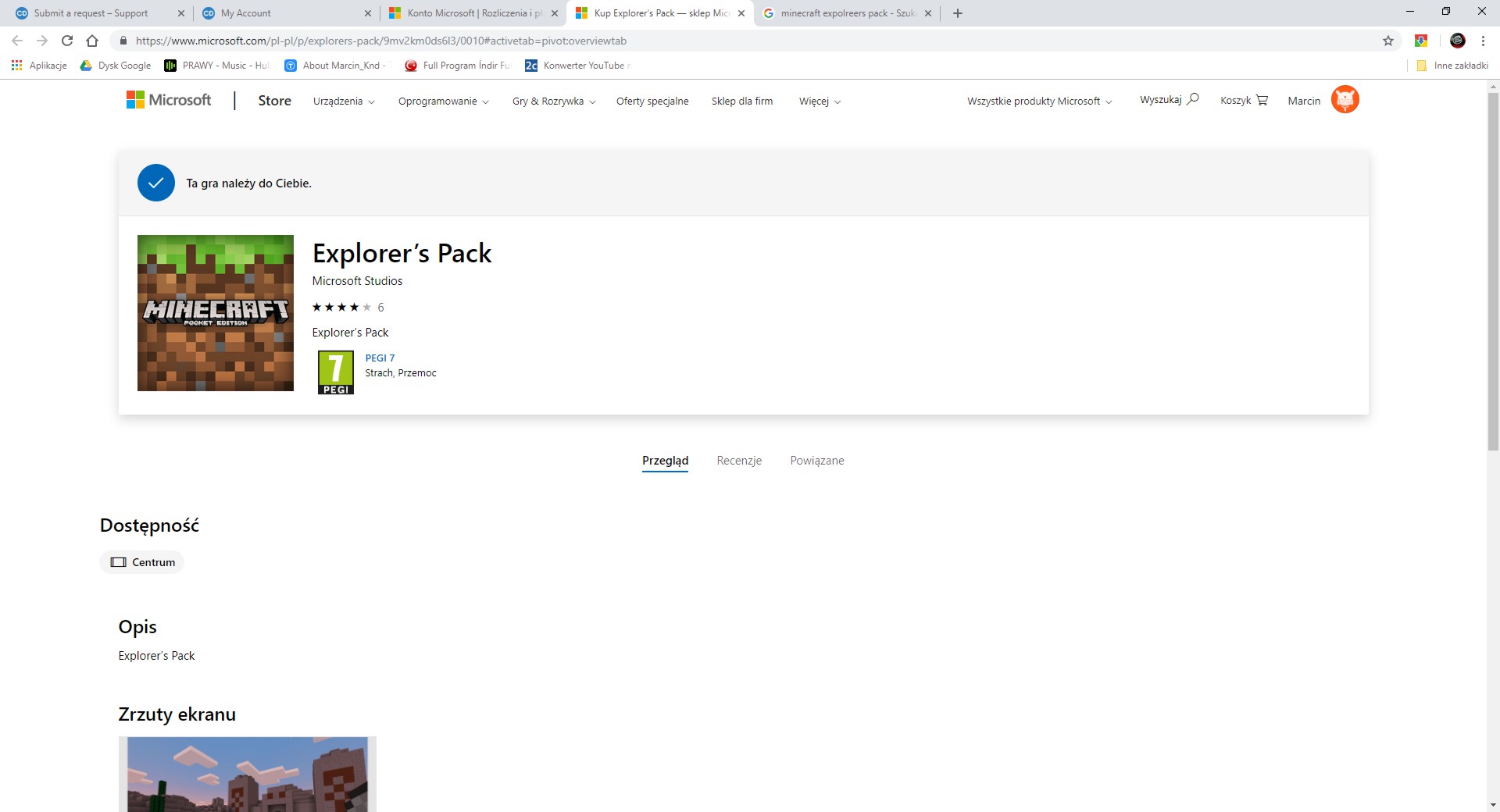The image size is (1500, 812).
Task: Click the scrollbar down arrow
Action: pyautogui.click(x=1493, y=805)
